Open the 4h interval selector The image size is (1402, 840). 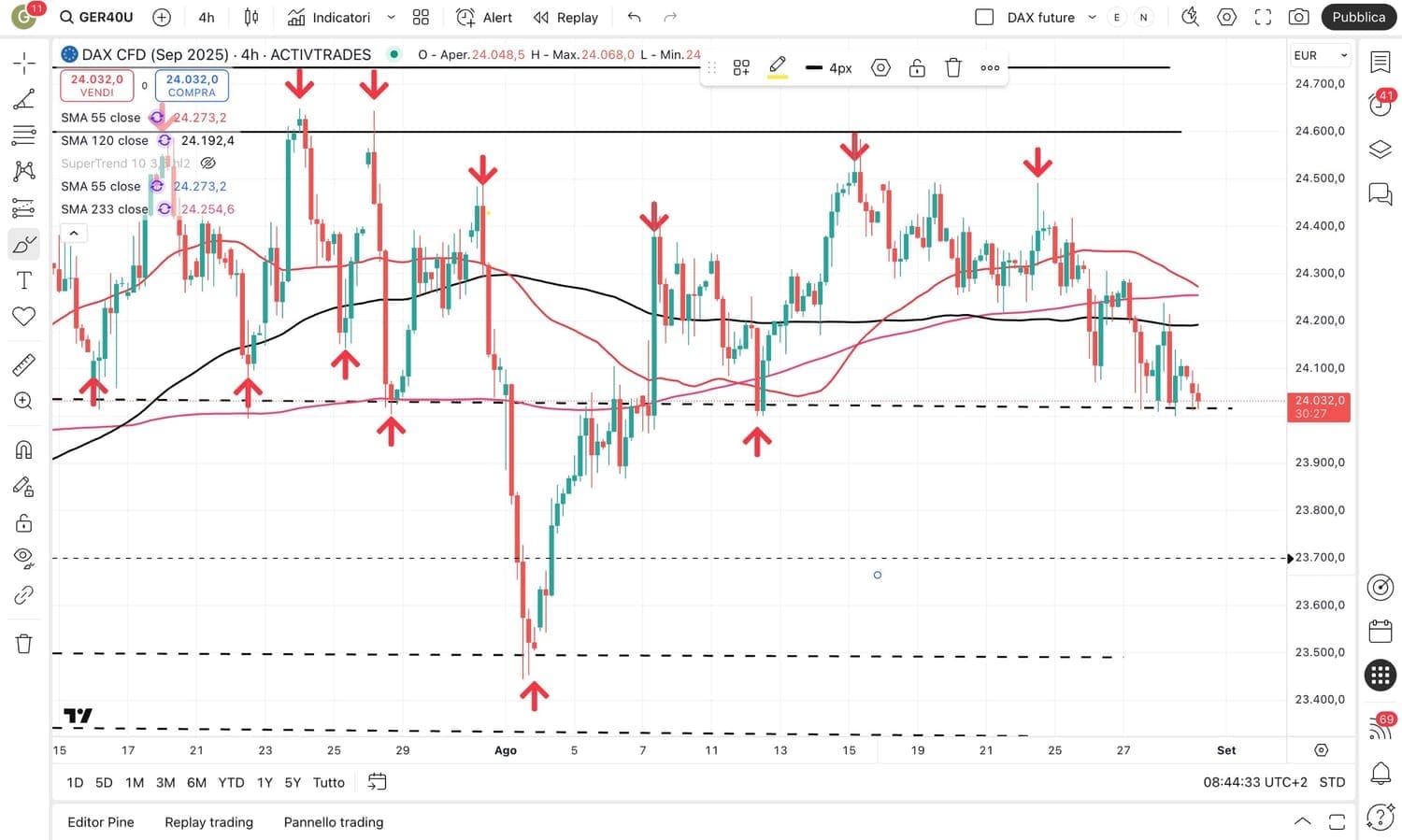click(x=207, y=17)
